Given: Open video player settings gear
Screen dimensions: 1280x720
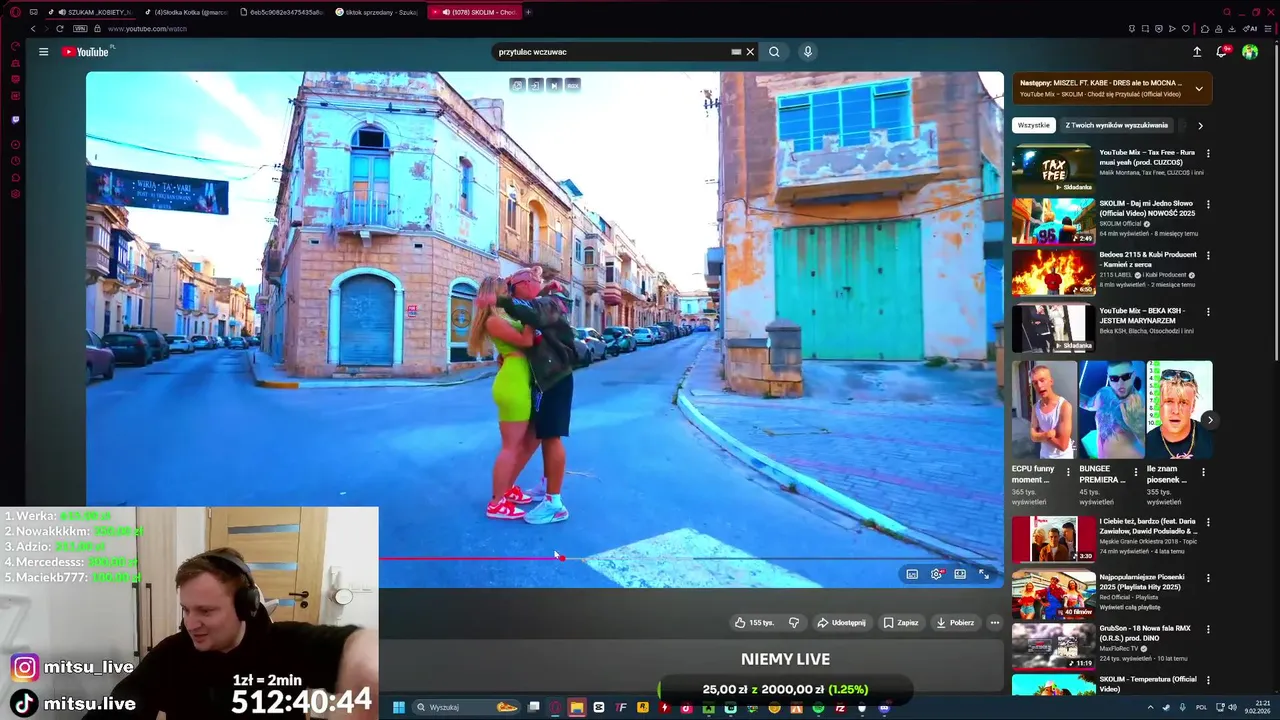Looking at the screenshot, I should (x=937, y=574).
